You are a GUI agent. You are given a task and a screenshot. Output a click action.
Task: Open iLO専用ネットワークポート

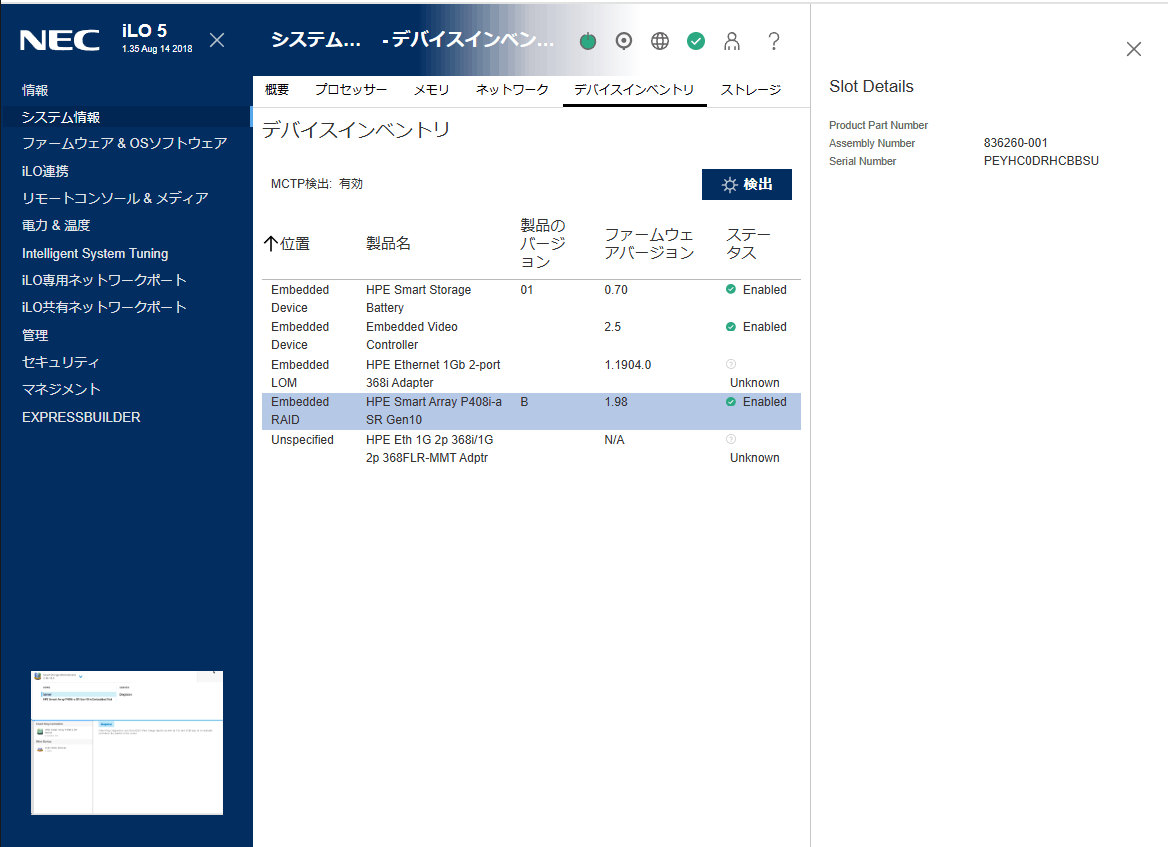click(x=104, y=280)
